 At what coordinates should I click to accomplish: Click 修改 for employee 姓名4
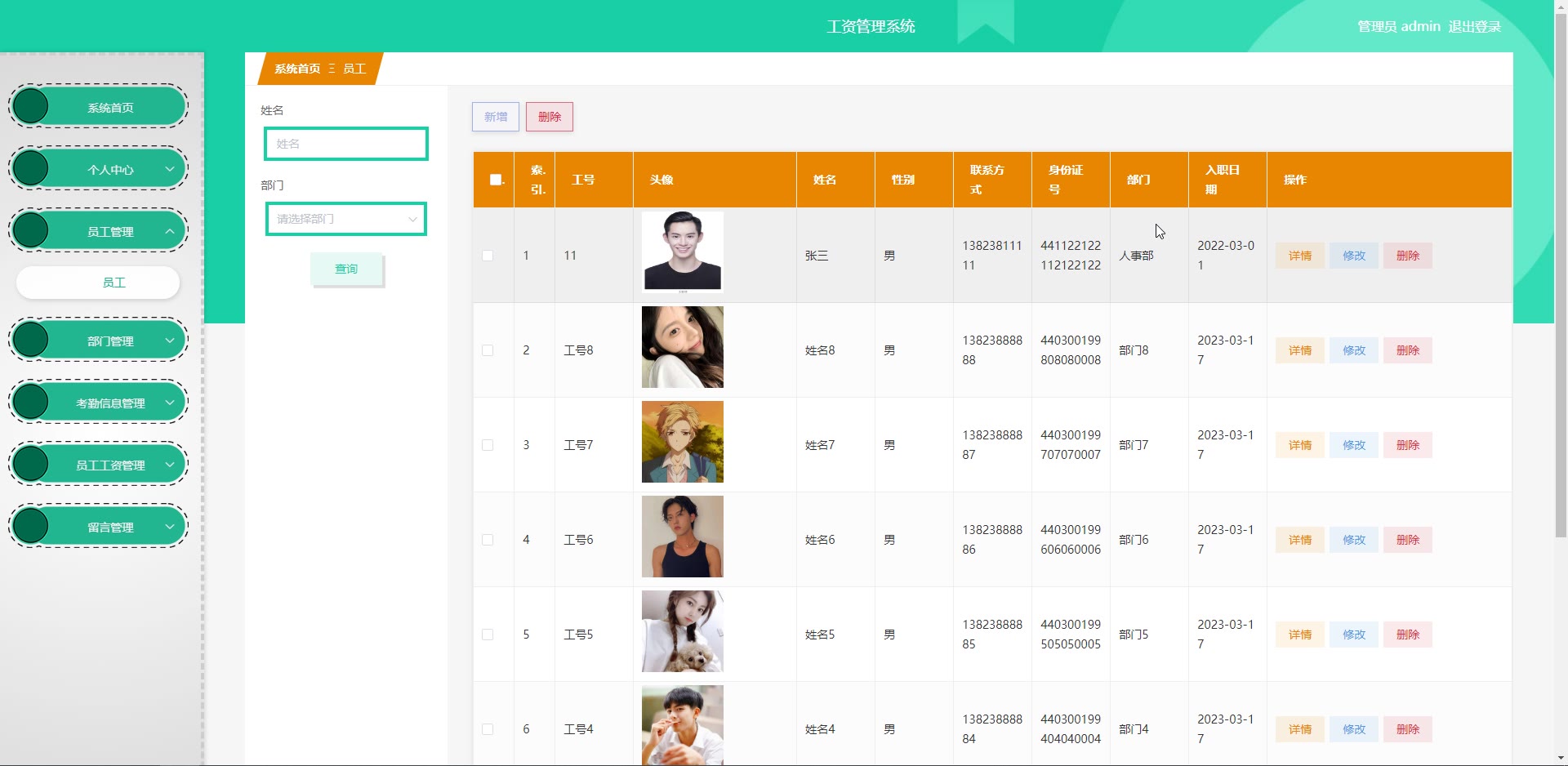1354,729
